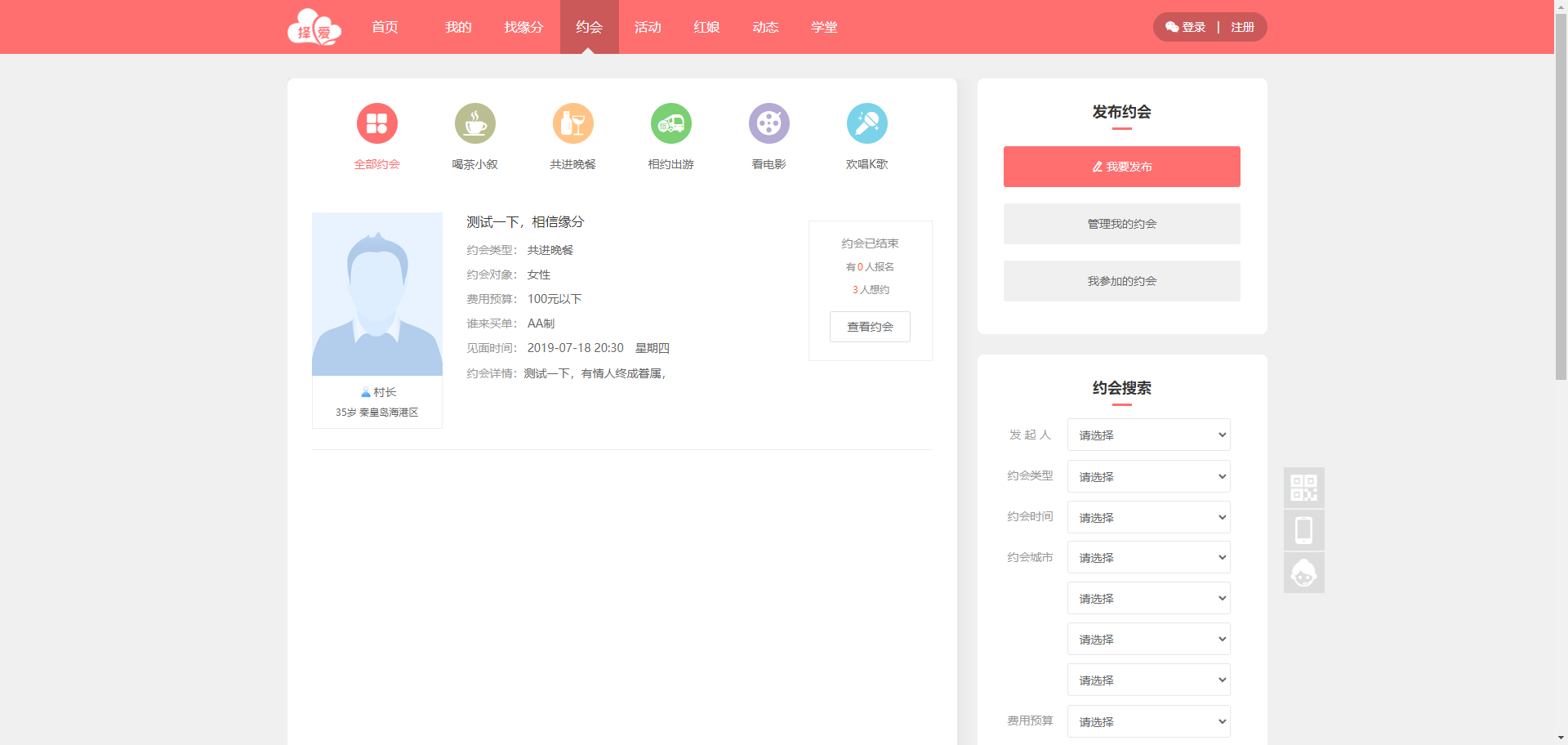Click the 择爱 site logo
The height and width of the screenshot is (745, 1568).
[314, 28]
